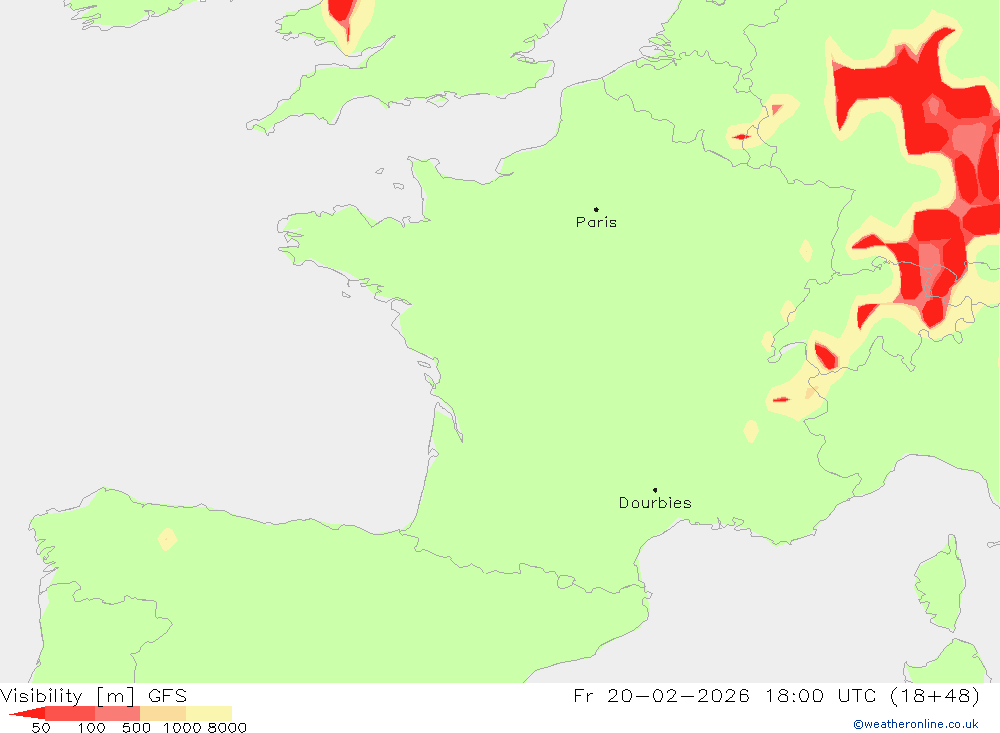Viewport: 1000px width, 733px height.
Task: Click the orange legend swatch between 500 and 1000
Action: [163, 713]
